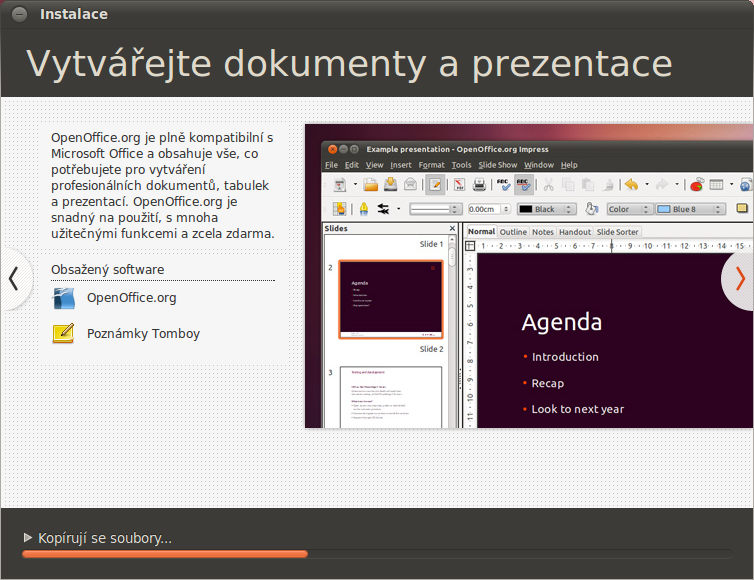
Task: Click the Poznámky Tomboy notes icon
Action: 63,333
